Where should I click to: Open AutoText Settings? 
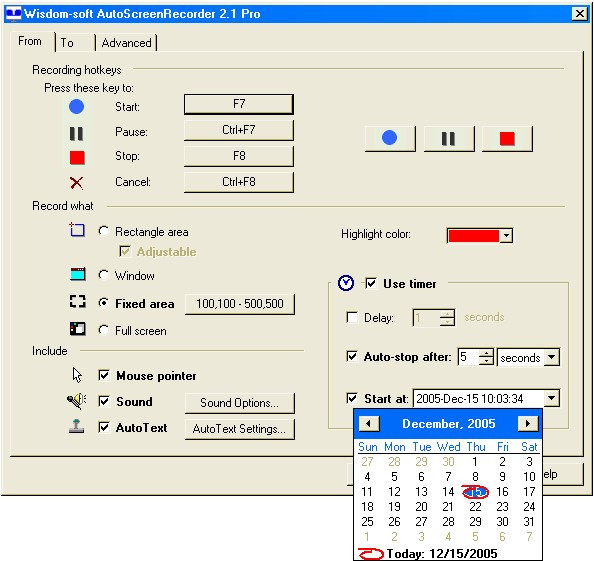(240, 429)
